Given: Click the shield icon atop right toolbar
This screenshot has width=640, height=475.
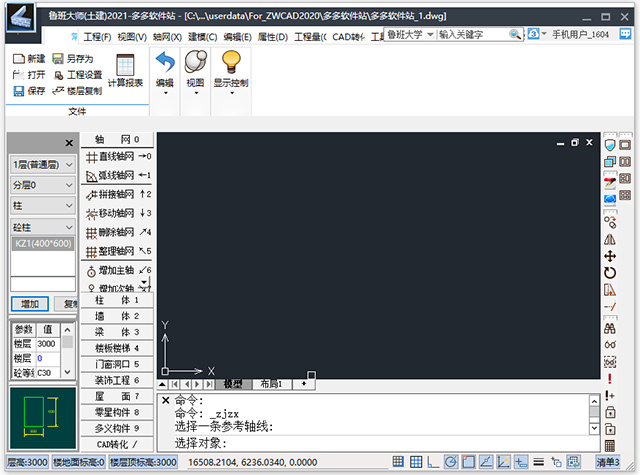Looking at the screenshot, I should [x=610, y=145].
